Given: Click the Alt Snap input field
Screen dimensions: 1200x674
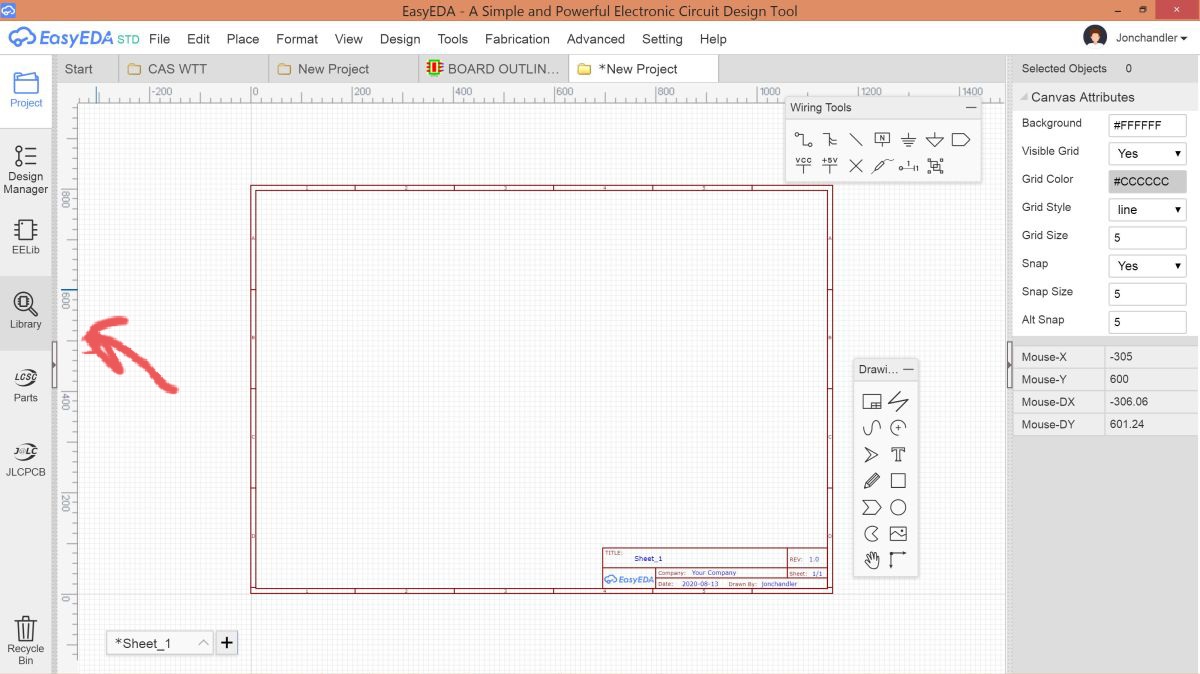Looking at the screenshot, I should click(1147, 322).
